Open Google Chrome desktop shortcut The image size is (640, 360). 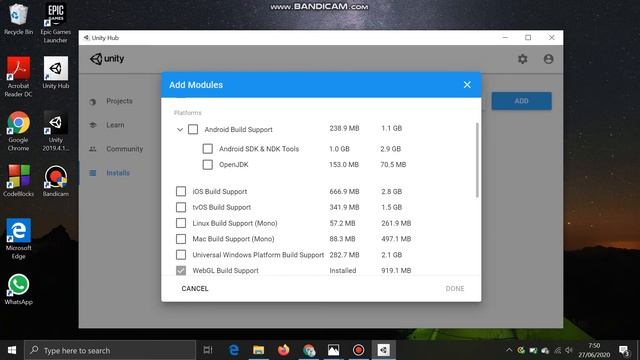(x=18, y=131)
